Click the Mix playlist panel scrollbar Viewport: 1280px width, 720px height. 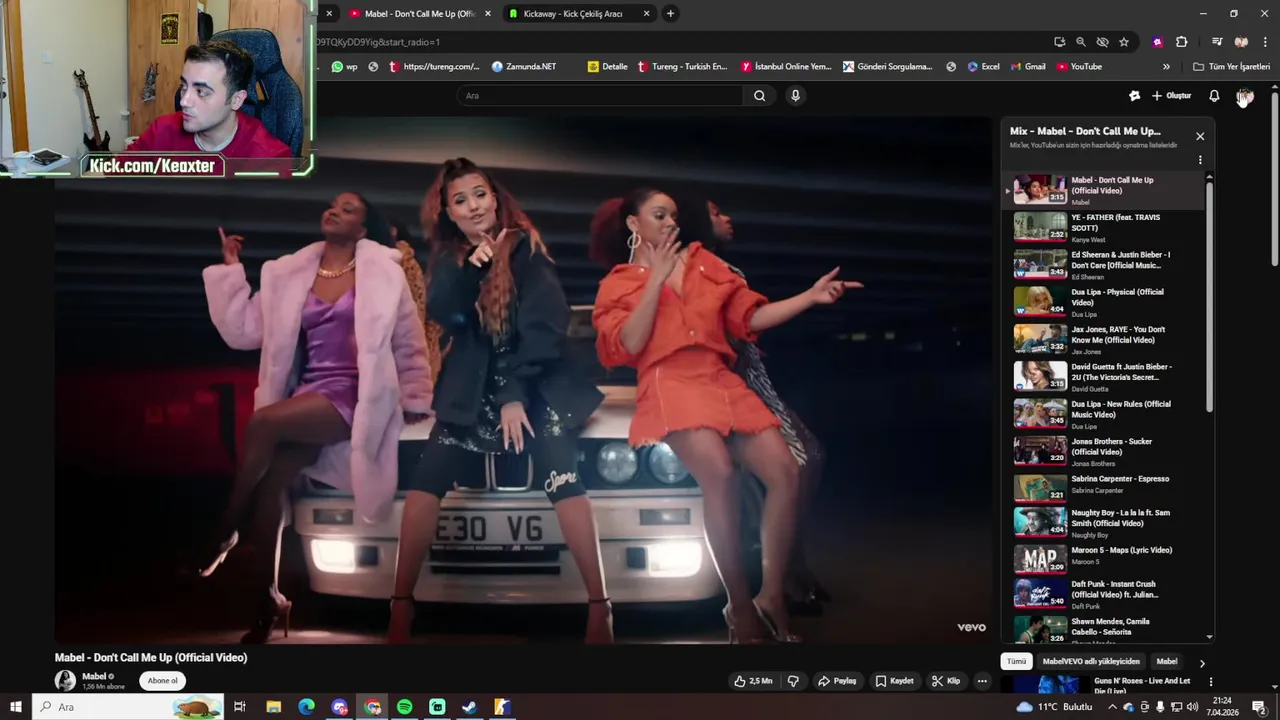coord(1209,296)
